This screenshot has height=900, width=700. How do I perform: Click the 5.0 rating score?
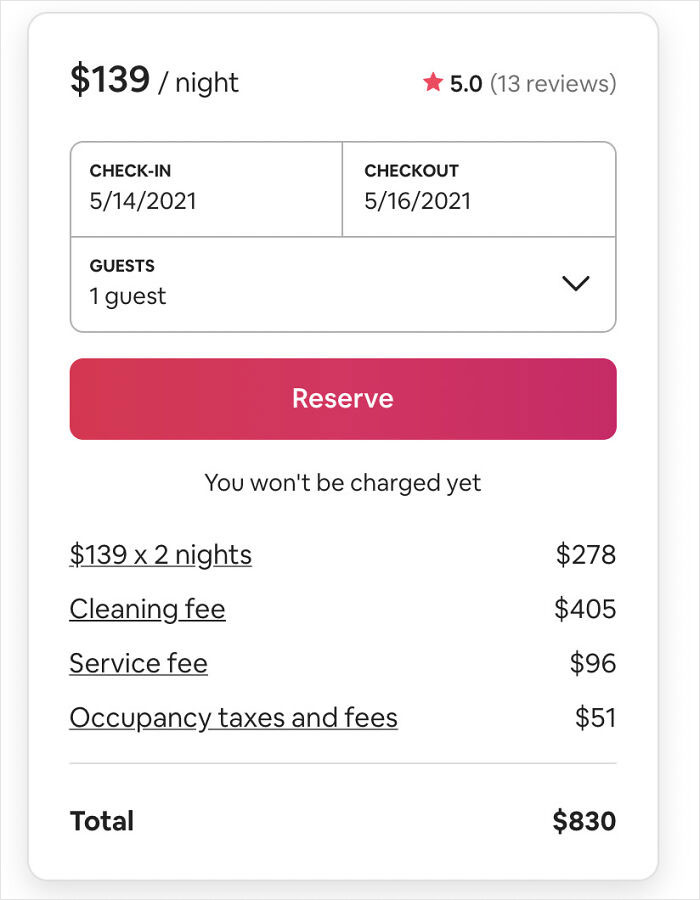pyautogui.click(x=466, y=83)
